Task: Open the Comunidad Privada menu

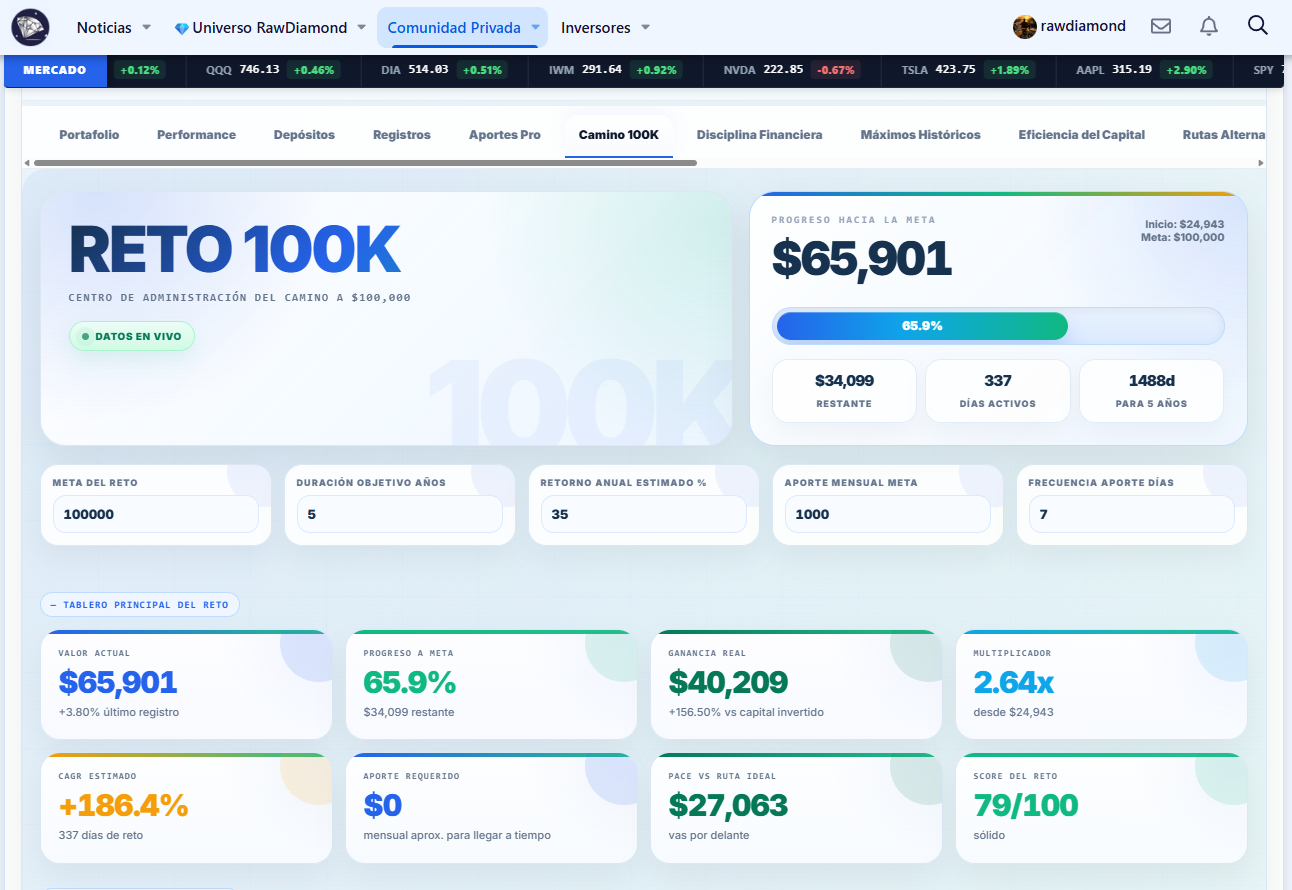Action: click(x=462, y=28)
